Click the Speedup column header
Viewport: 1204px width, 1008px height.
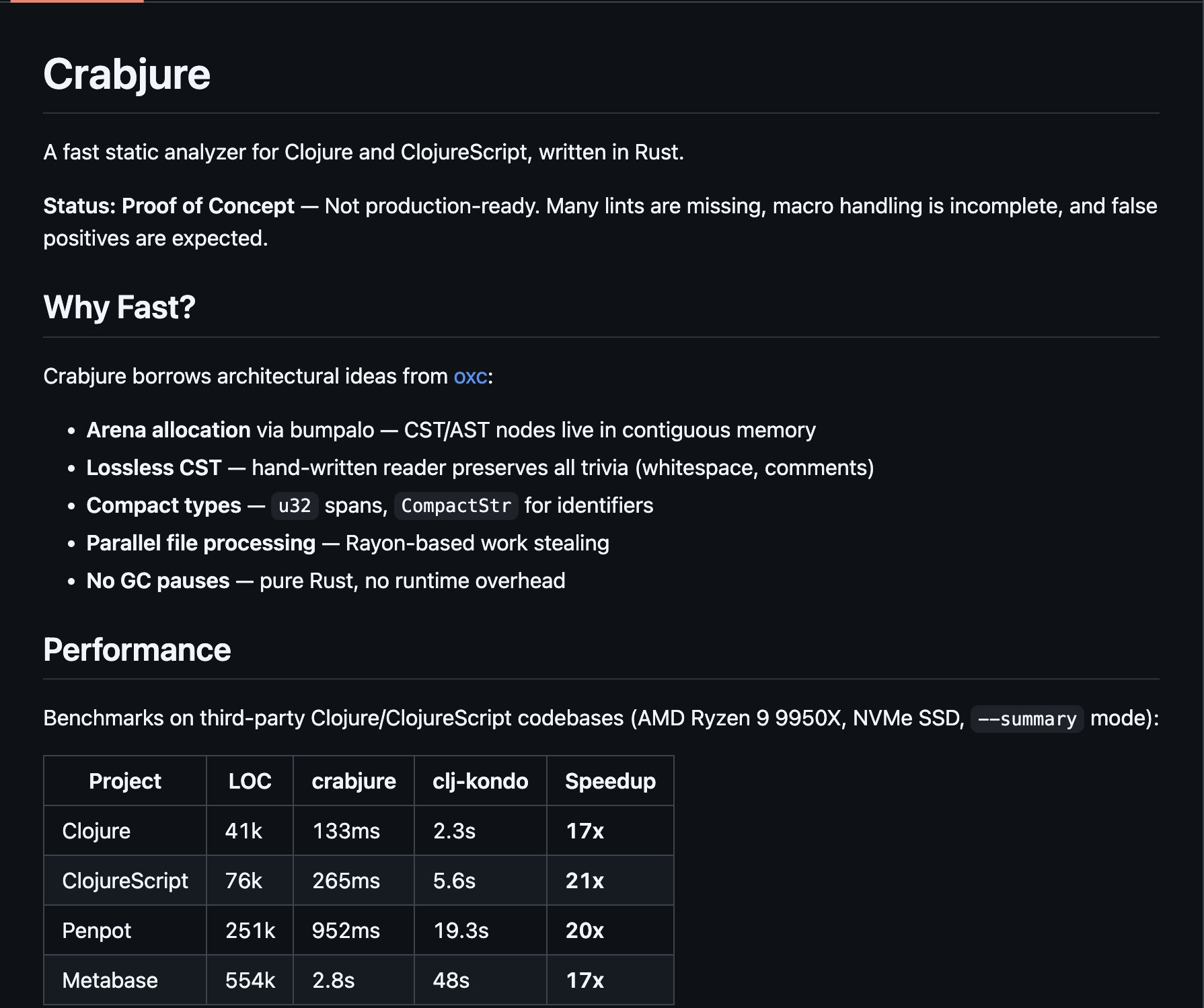(x=610, y=781)
